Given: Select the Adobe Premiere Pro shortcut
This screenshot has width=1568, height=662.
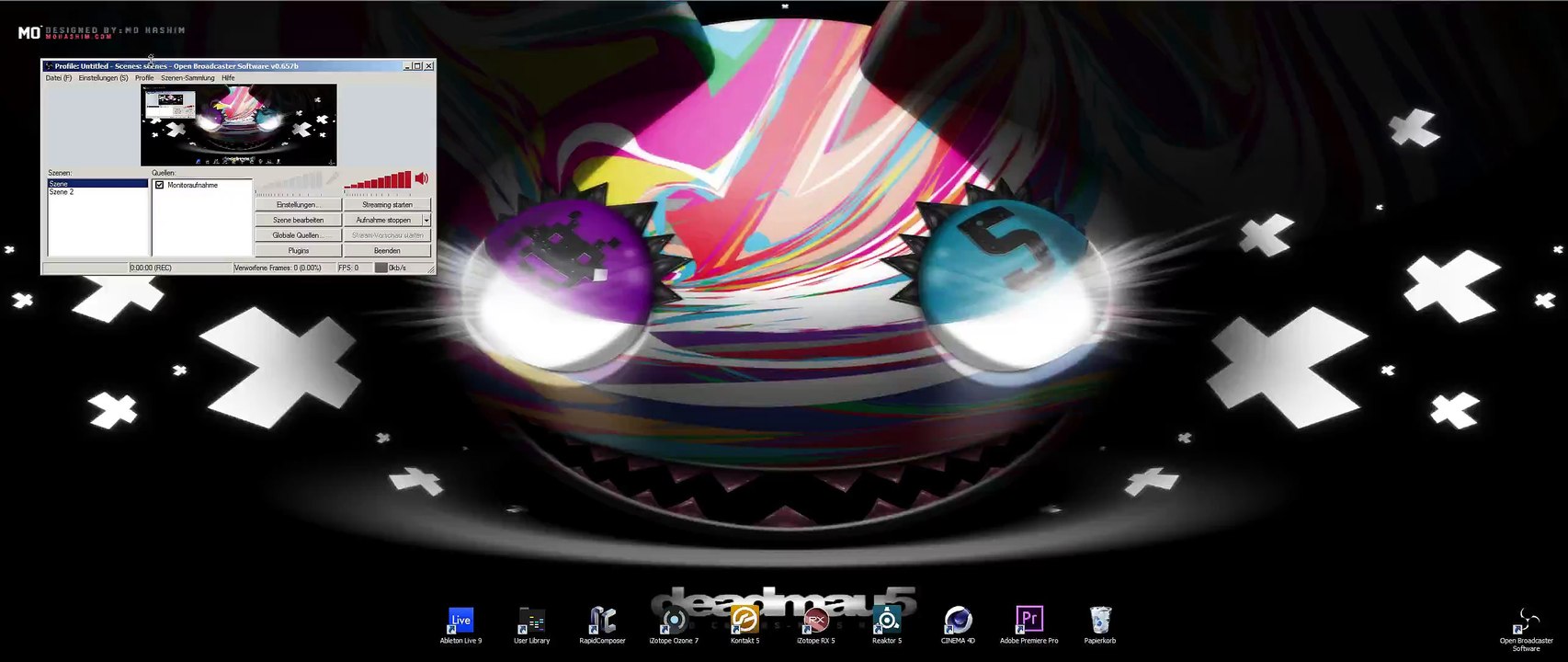Looking at the screenshot, I should point(1028,625).
